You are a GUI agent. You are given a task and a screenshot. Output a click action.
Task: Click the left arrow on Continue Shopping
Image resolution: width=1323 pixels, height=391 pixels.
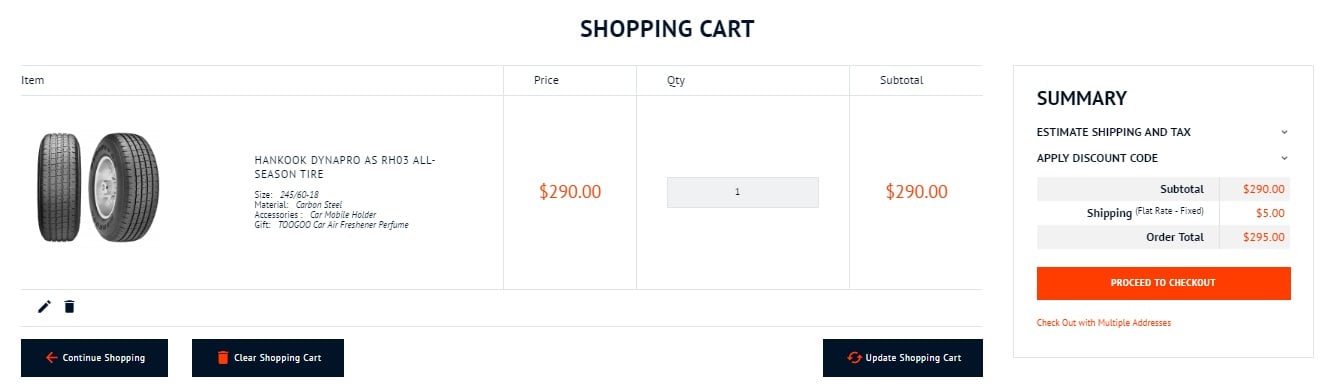[x=52, y=358]
